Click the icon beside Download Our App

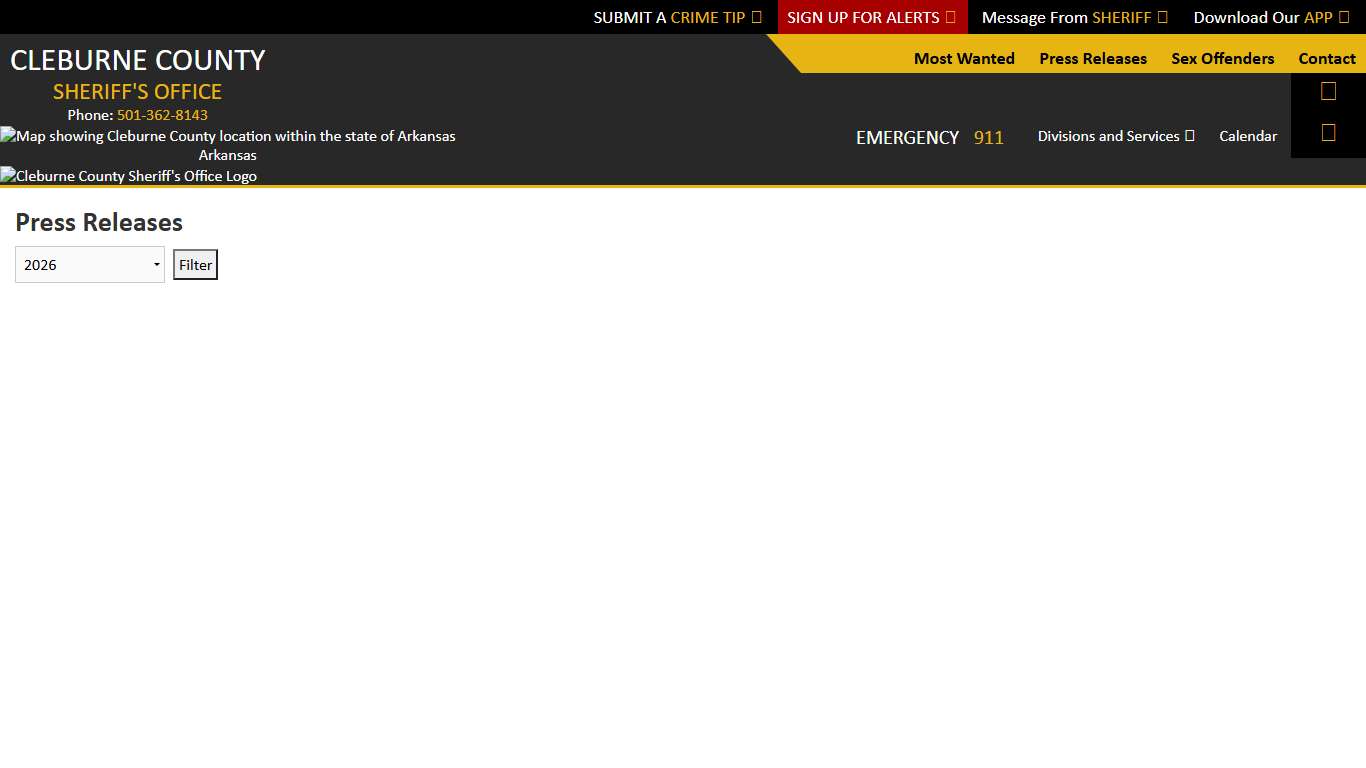coord(1344,17)
